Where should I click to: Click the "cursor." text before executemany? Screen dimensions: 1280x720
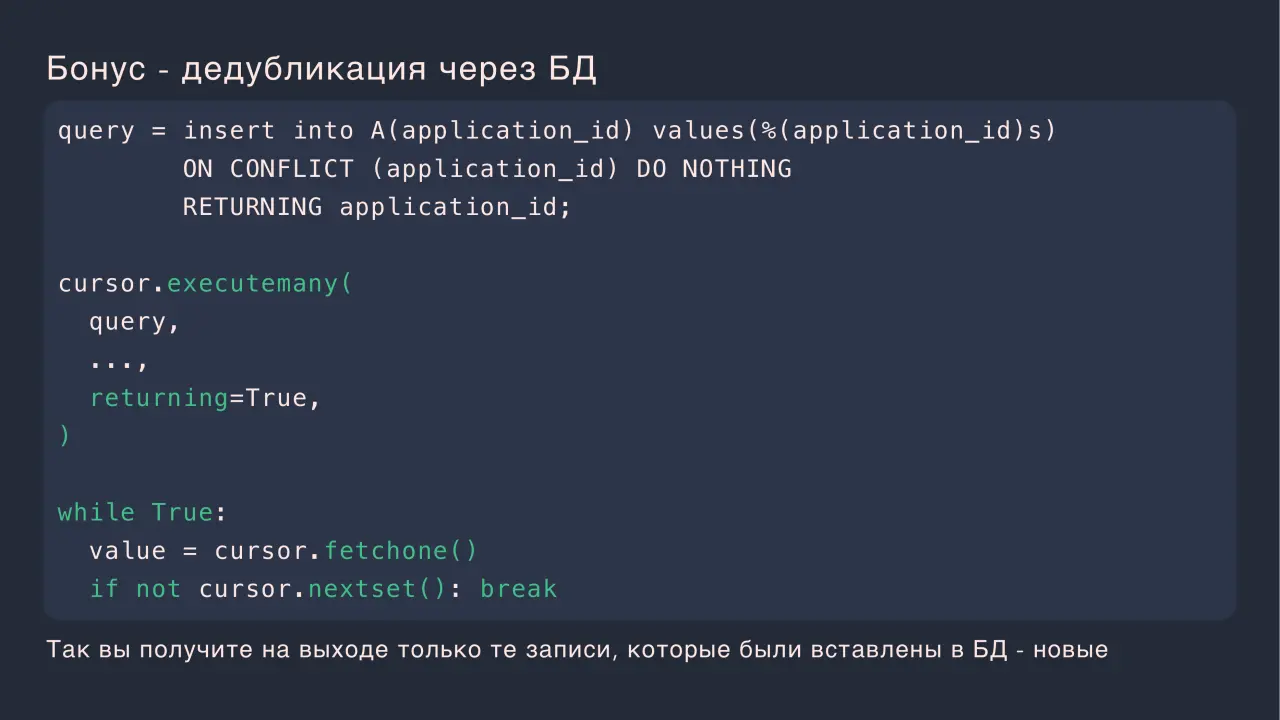pyautogui.click(x=112, y=284)
